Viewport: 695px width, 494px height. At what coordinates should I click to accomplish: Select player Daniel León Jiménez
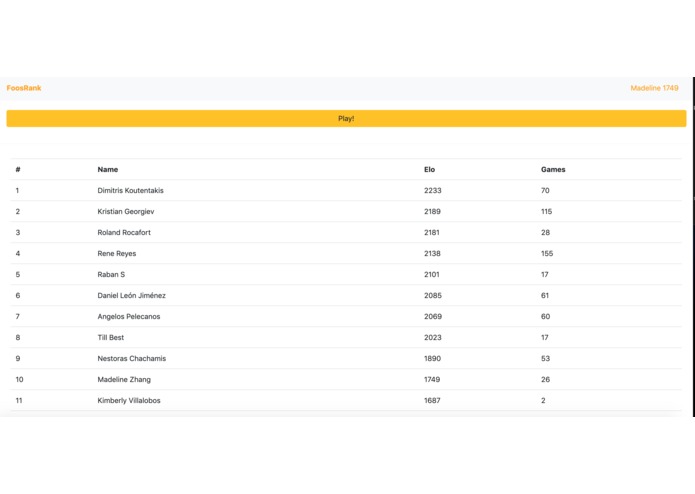coord(132,295)
